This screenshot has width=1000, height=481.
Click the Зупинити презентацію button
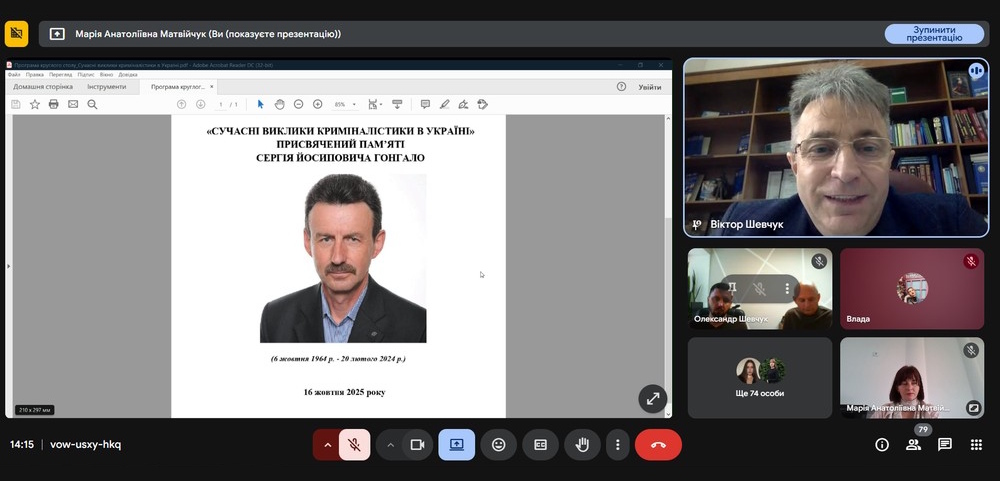click(934, 33)
